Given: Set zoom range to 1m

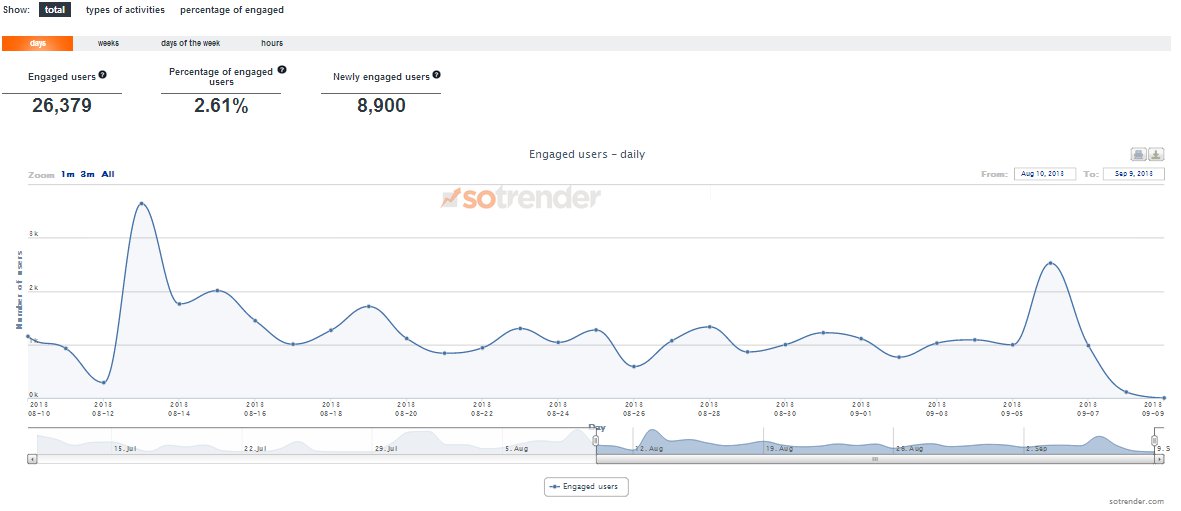Looking at the screenshot, I should click(67, 174).
